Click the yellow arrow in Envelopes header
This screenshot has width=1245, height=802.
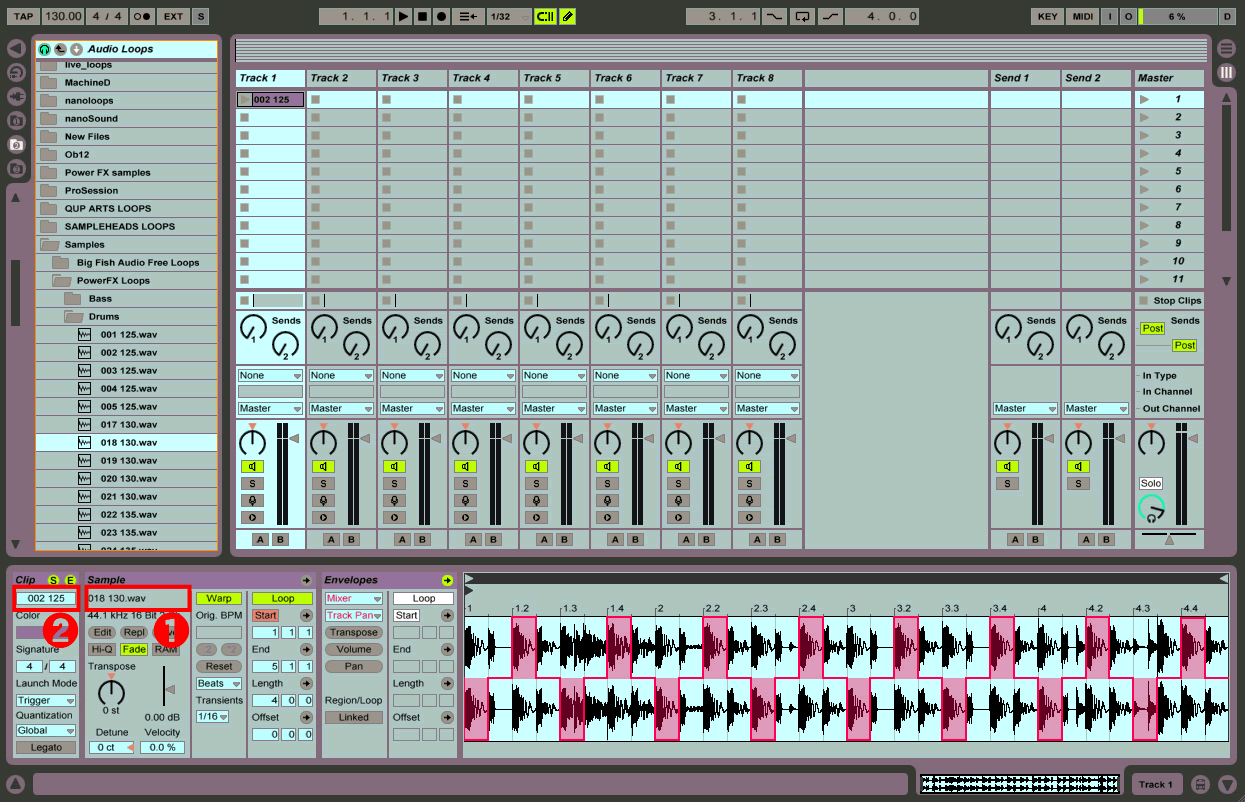[x=447, y=580]
